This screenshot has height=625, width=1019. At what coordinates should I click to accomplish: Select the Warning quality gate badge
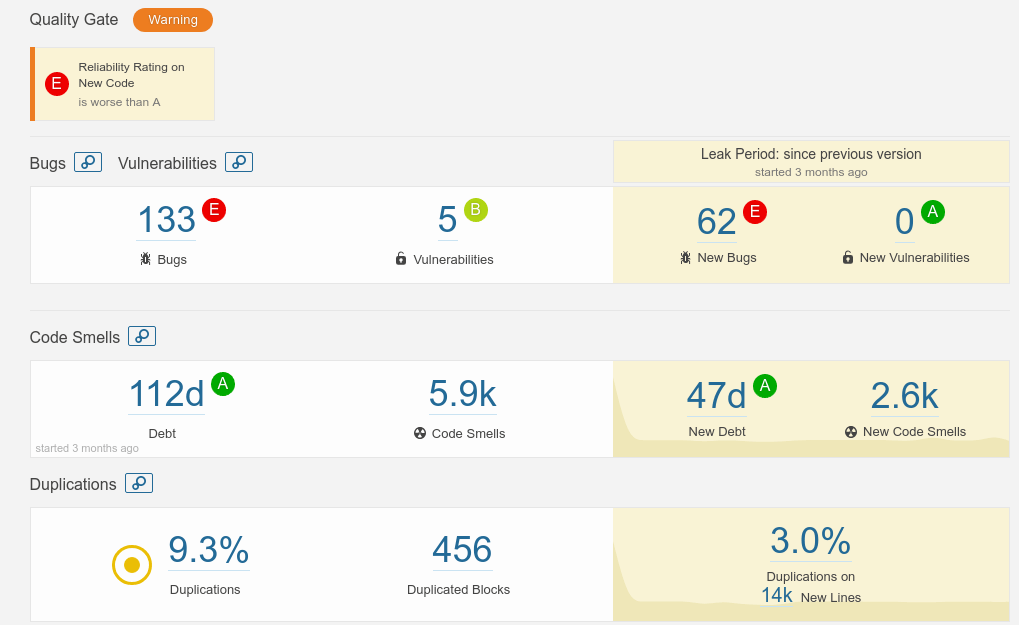click(x=172, y=19)
